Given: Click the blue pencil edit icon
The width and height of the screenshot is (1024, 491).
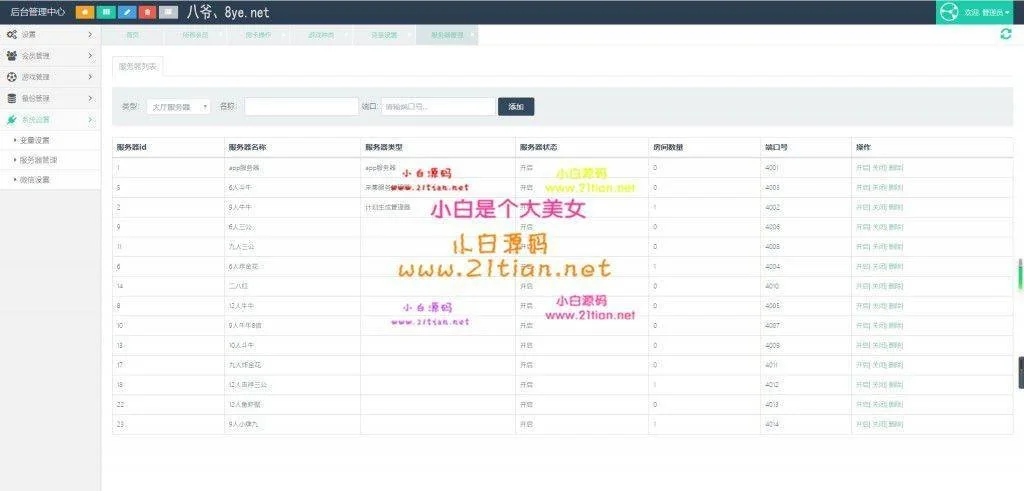Looking at the screenshot, I should (127, 12).
